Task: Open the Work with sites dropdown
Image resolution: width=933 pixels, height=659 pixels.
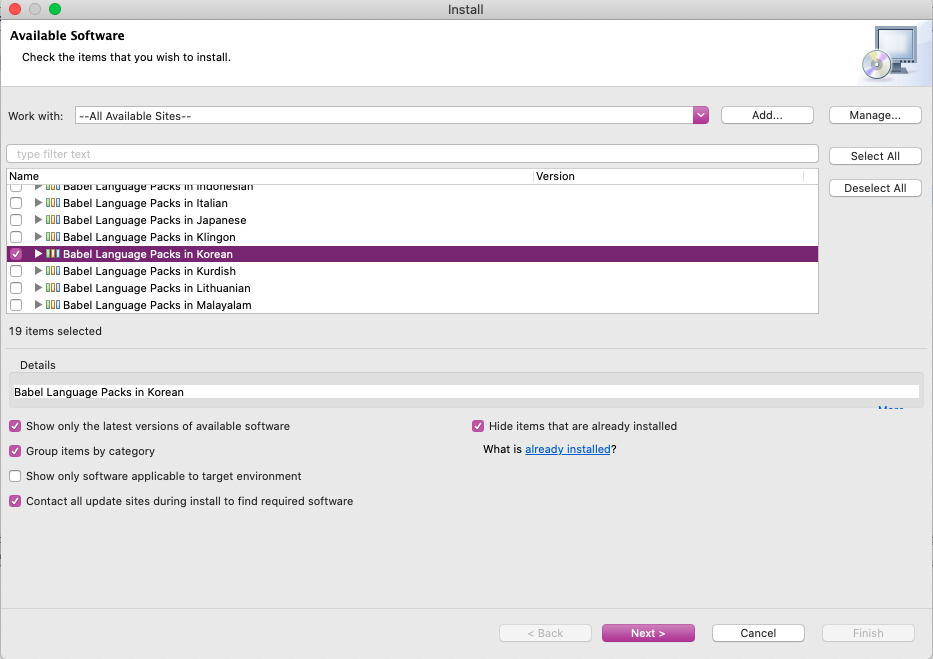Action: [700, 115]
